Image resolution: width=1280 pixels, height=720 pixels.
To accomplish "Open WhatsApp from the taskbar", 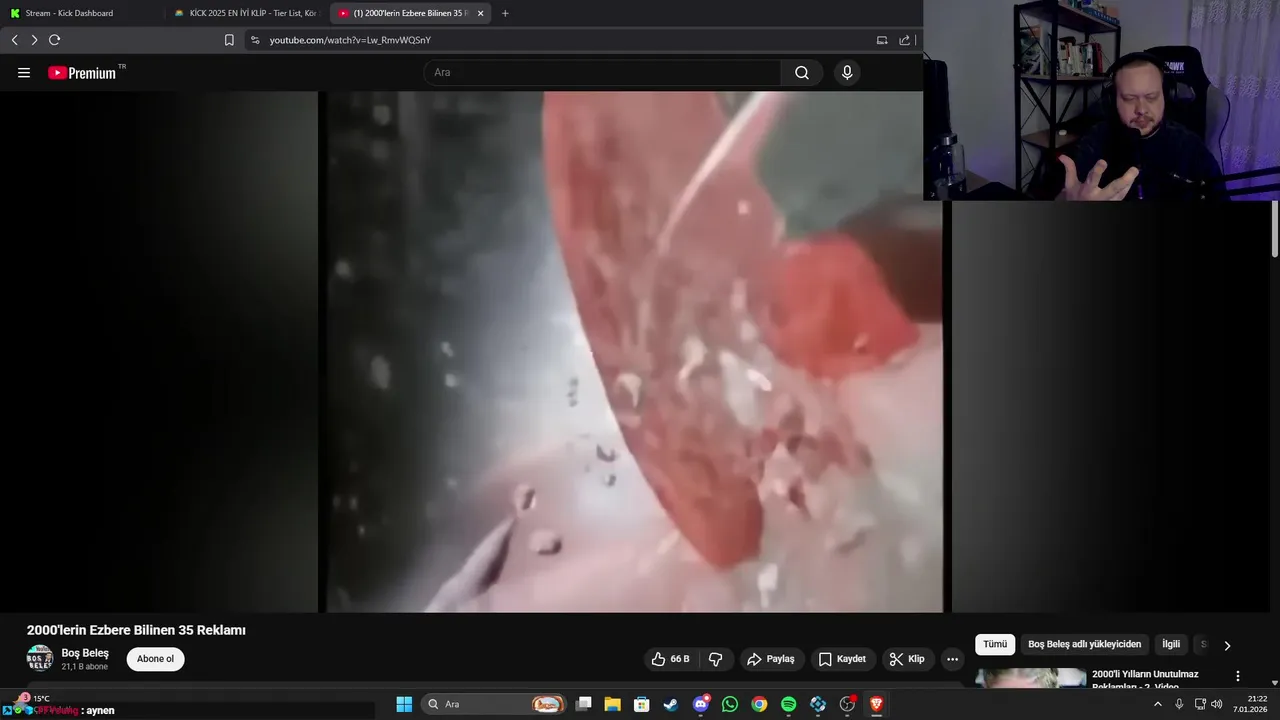I will click(730, 704).
